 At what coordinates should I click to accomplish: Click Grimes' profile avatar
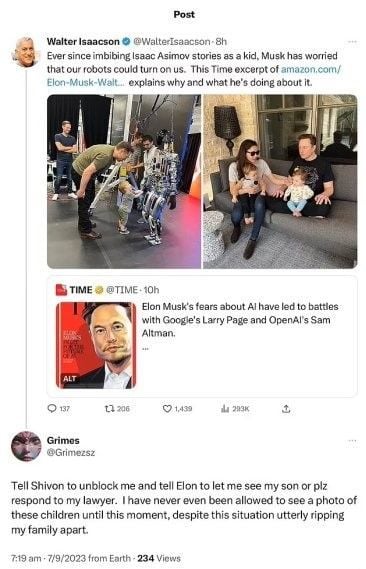coord(26,446)
